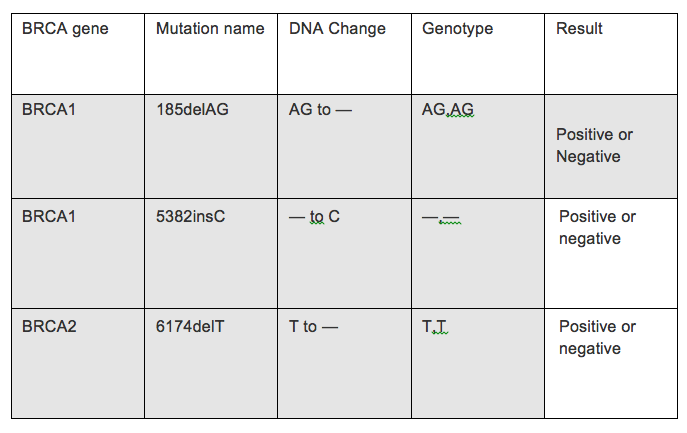Click "Positive or negative" in the 5382insC row
The image size is (687, 433).
tap(597, 228)
